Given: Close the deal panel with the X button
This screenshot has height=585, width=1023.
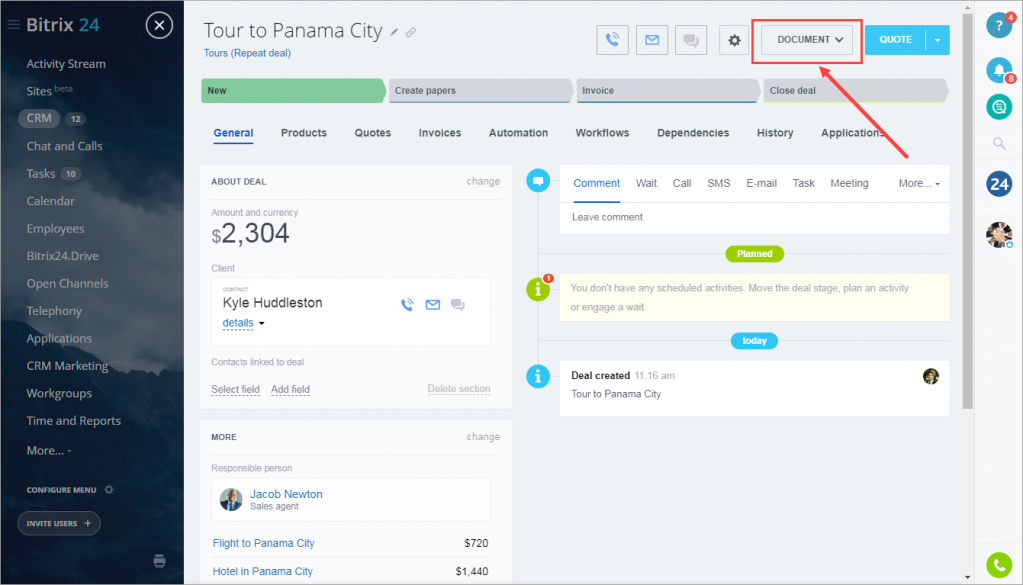Looking at the screenshot, I should (x=159, y=25).
